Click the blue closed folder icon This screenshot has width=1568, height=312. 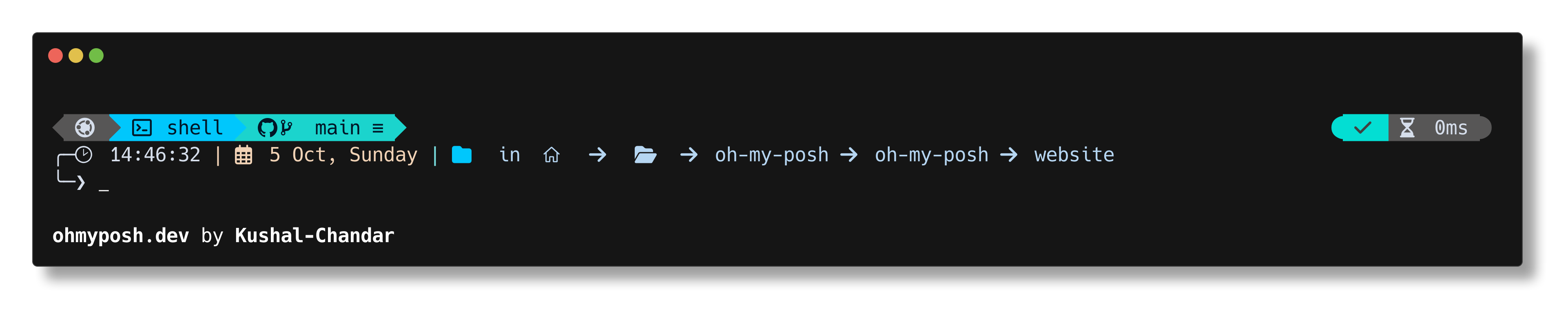coord(461,155)
